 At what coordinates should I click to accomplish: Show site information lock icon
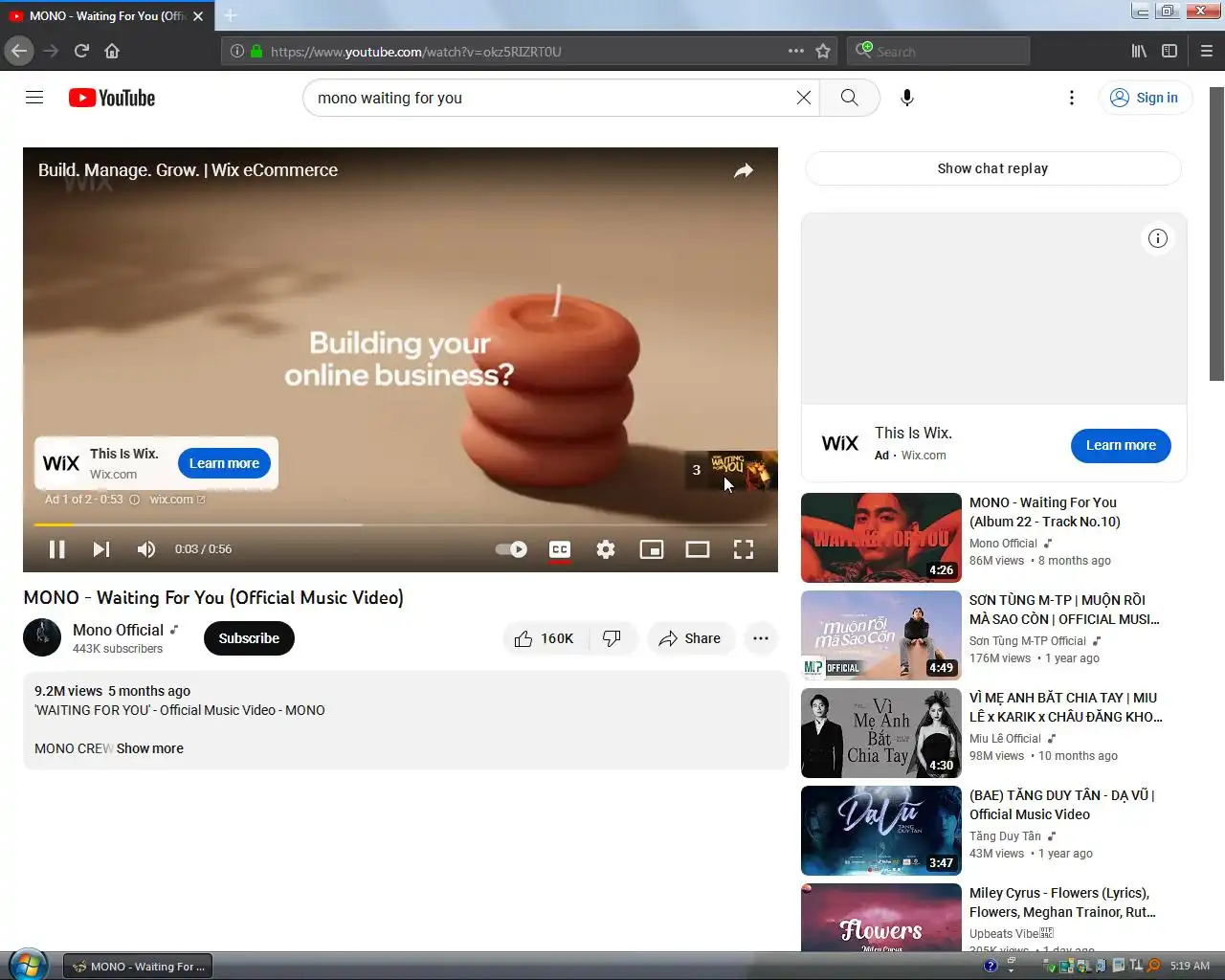256,52
